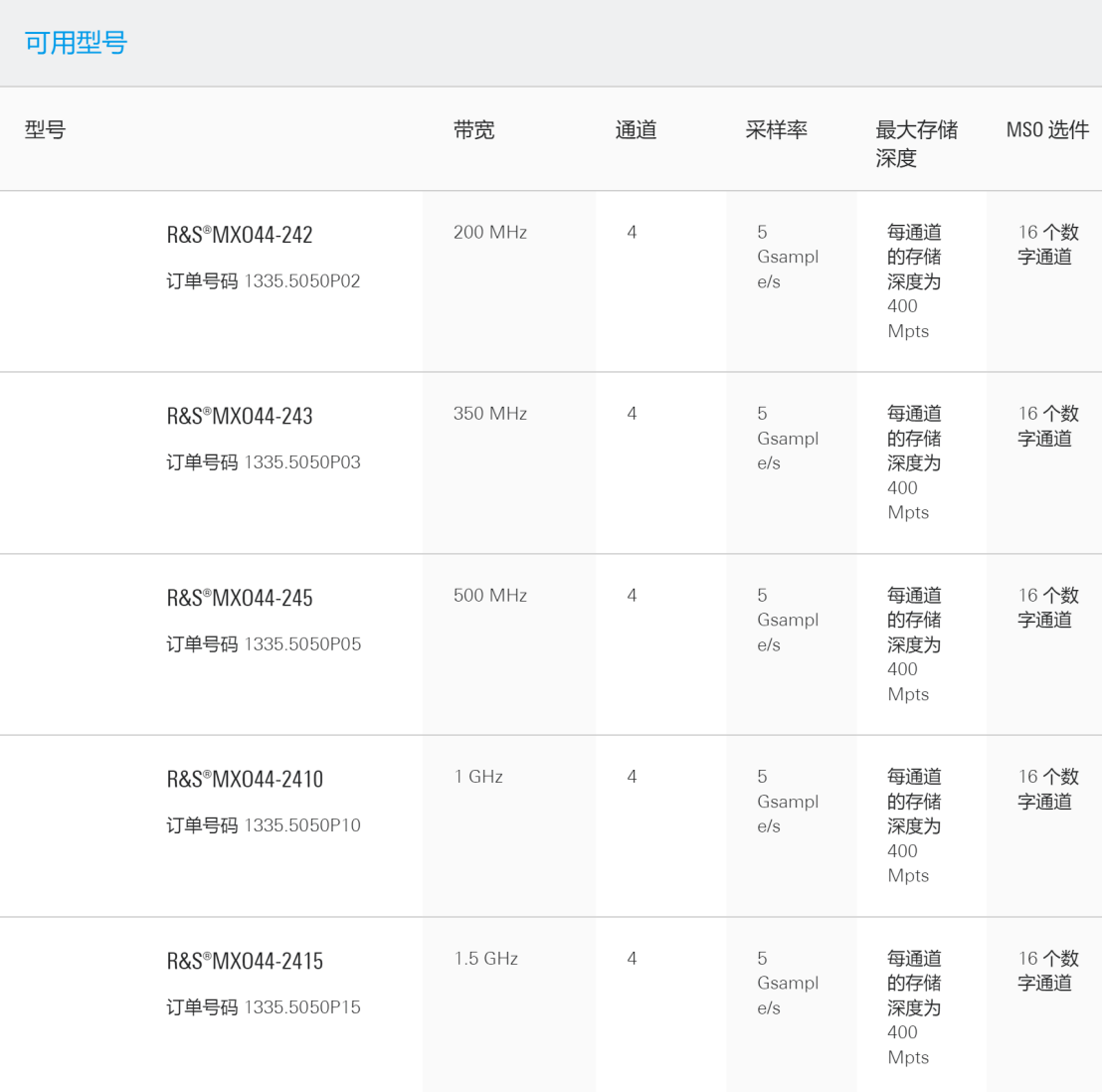This screenshot has height=1092, width=1102.
Task: Click the 通道 column header
Action: point(636,130)
